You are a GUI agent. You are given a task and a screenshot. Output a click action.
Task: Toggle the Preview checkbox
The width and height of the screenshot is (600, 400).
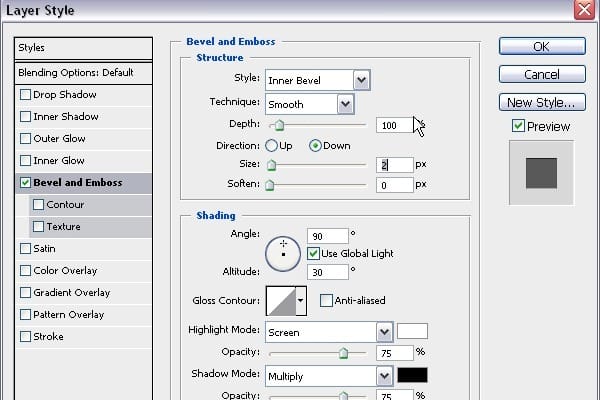pos(518,126)
